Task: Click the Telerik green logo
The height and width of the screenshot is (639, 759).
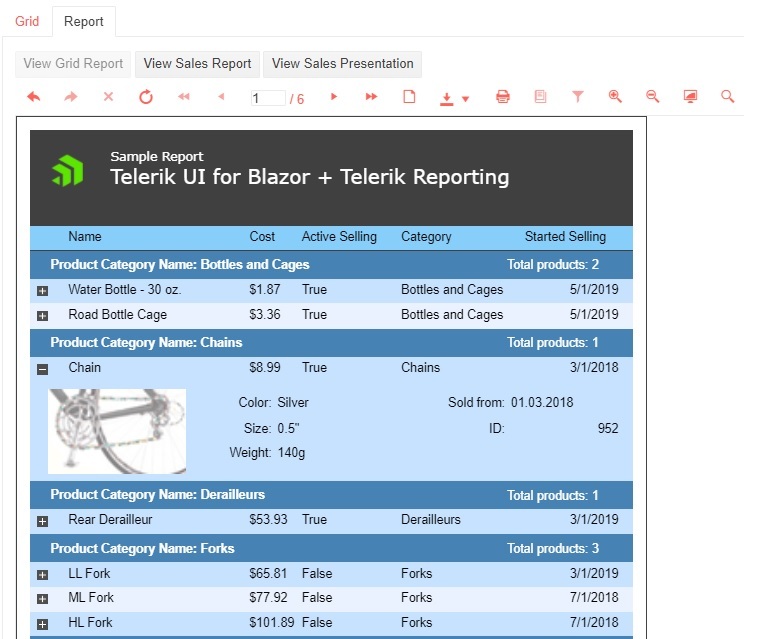Action: 68,171
